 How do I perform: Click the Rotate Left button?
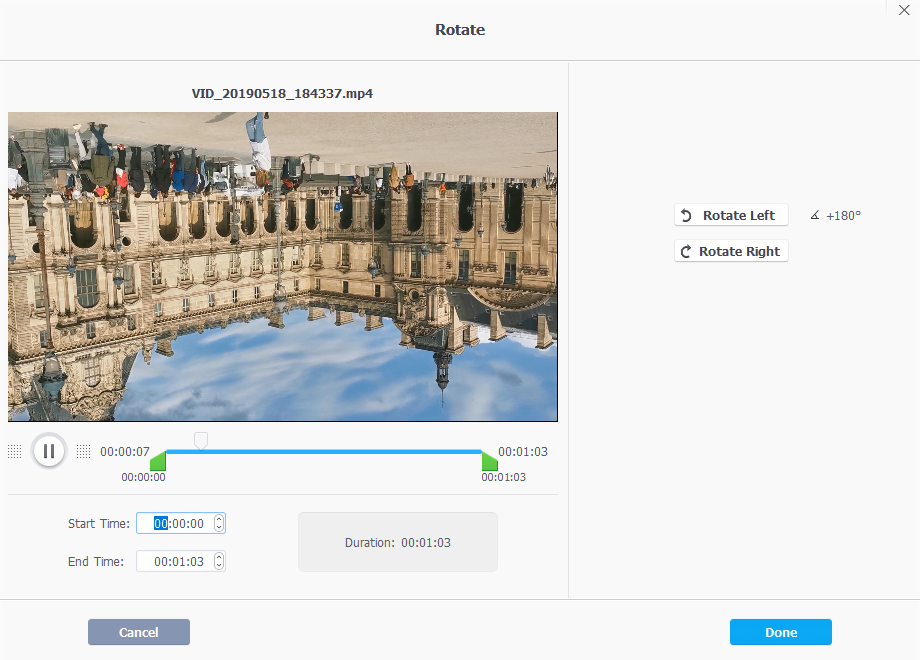(731, 215)
